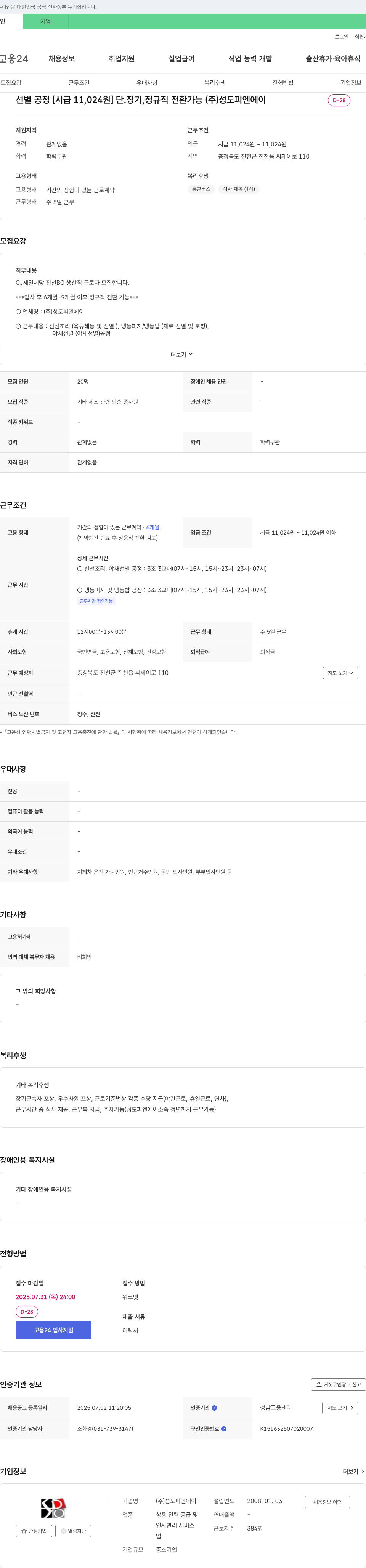Image resolution: width=366 pixels, height=1568 pixels.
Task: Click 기타 우대사항 value 지게차 운전 가능인원
Action: point(155,872)
